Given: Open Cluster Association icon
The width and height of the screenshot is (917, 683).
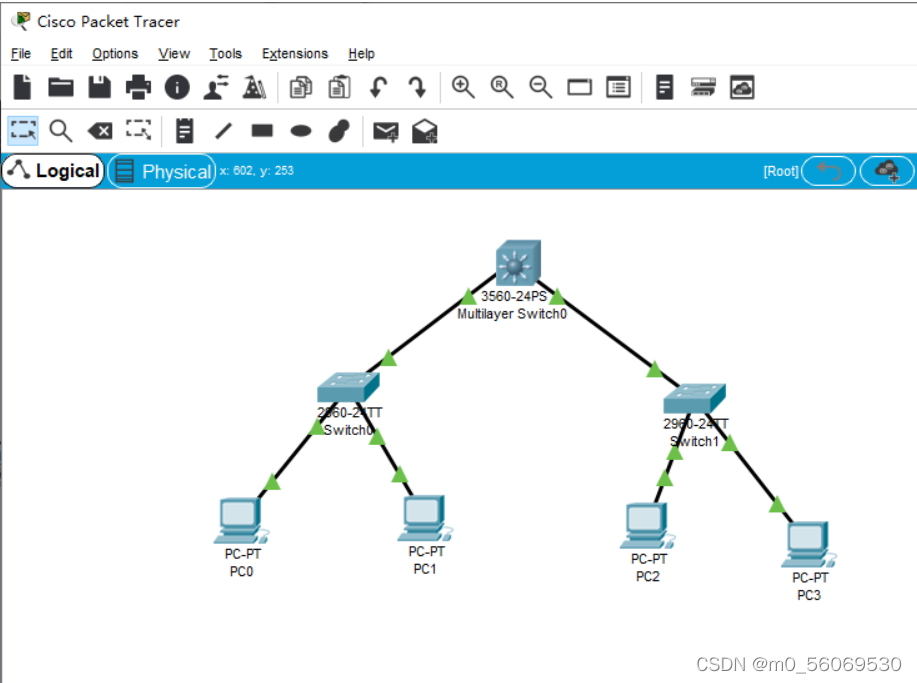Looking at the screenshot, I should click(x=703, y=87).
